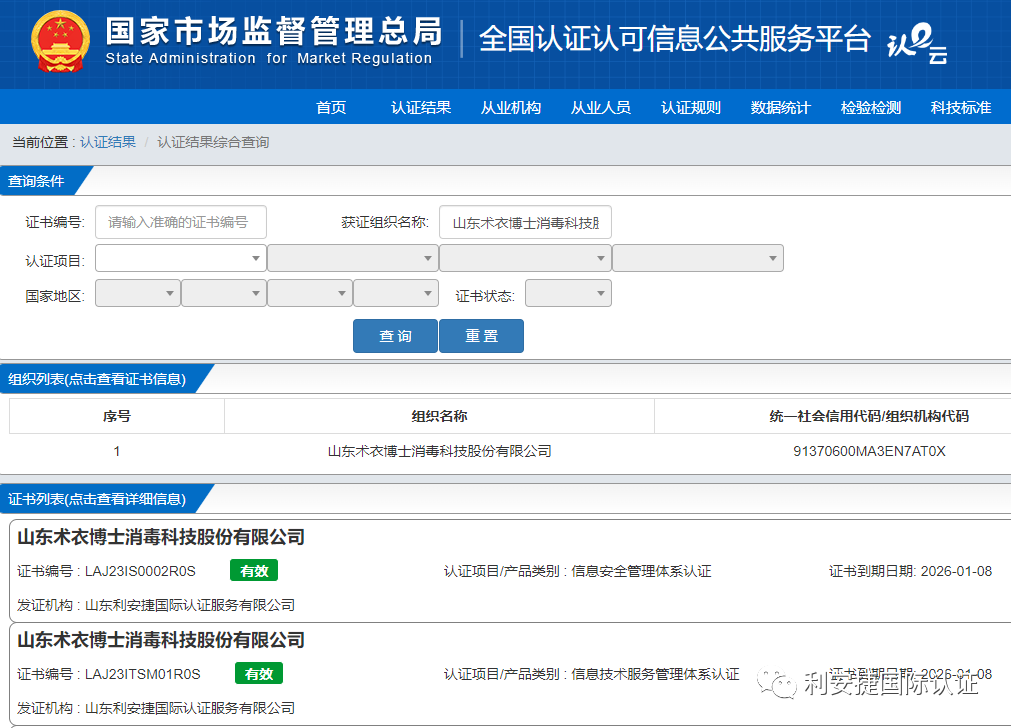Screen dimensions: 1011x728
Task: Click 发证机构 text in LAJ23ITSM01R0S card
Action: pos(156,708)
